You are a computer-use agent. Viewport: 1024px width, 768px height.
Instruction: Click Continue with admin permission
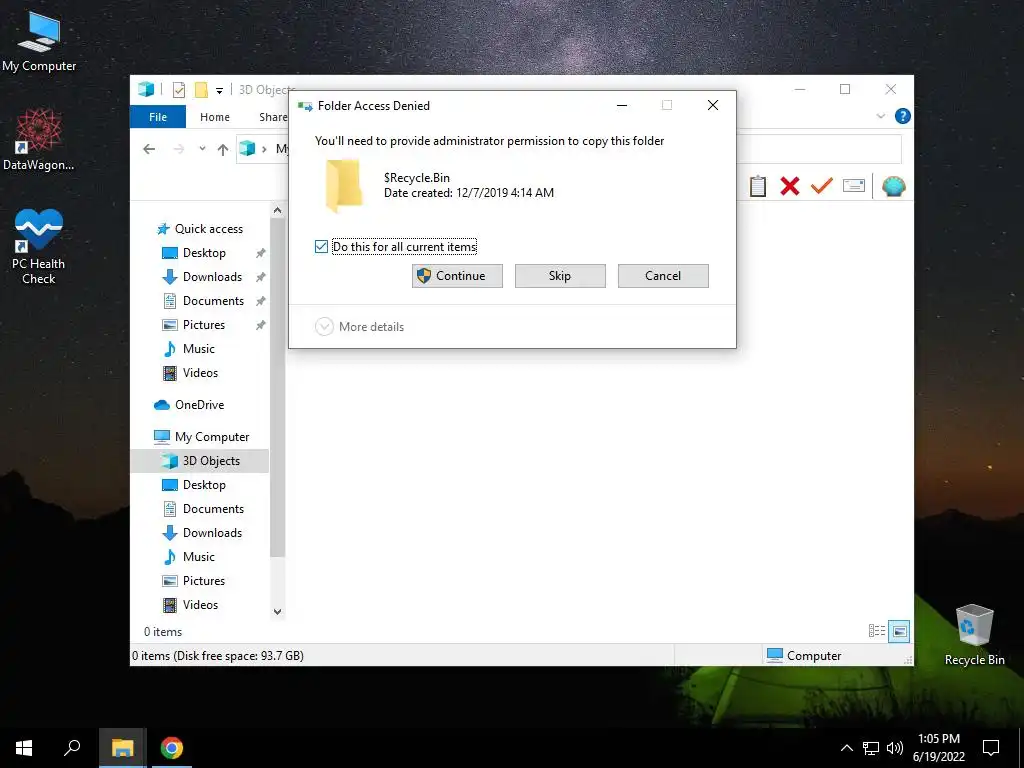(x=457, y=276)
